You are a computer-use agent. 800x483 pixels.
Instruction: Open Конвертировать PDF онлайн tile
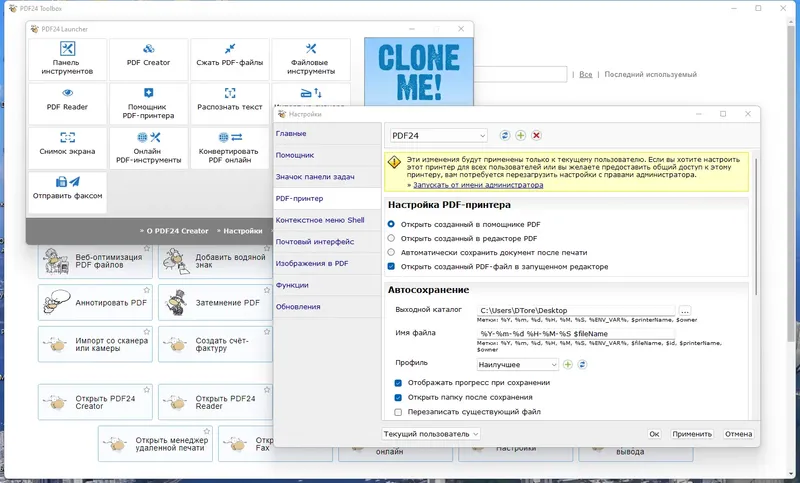pos(230,148)
